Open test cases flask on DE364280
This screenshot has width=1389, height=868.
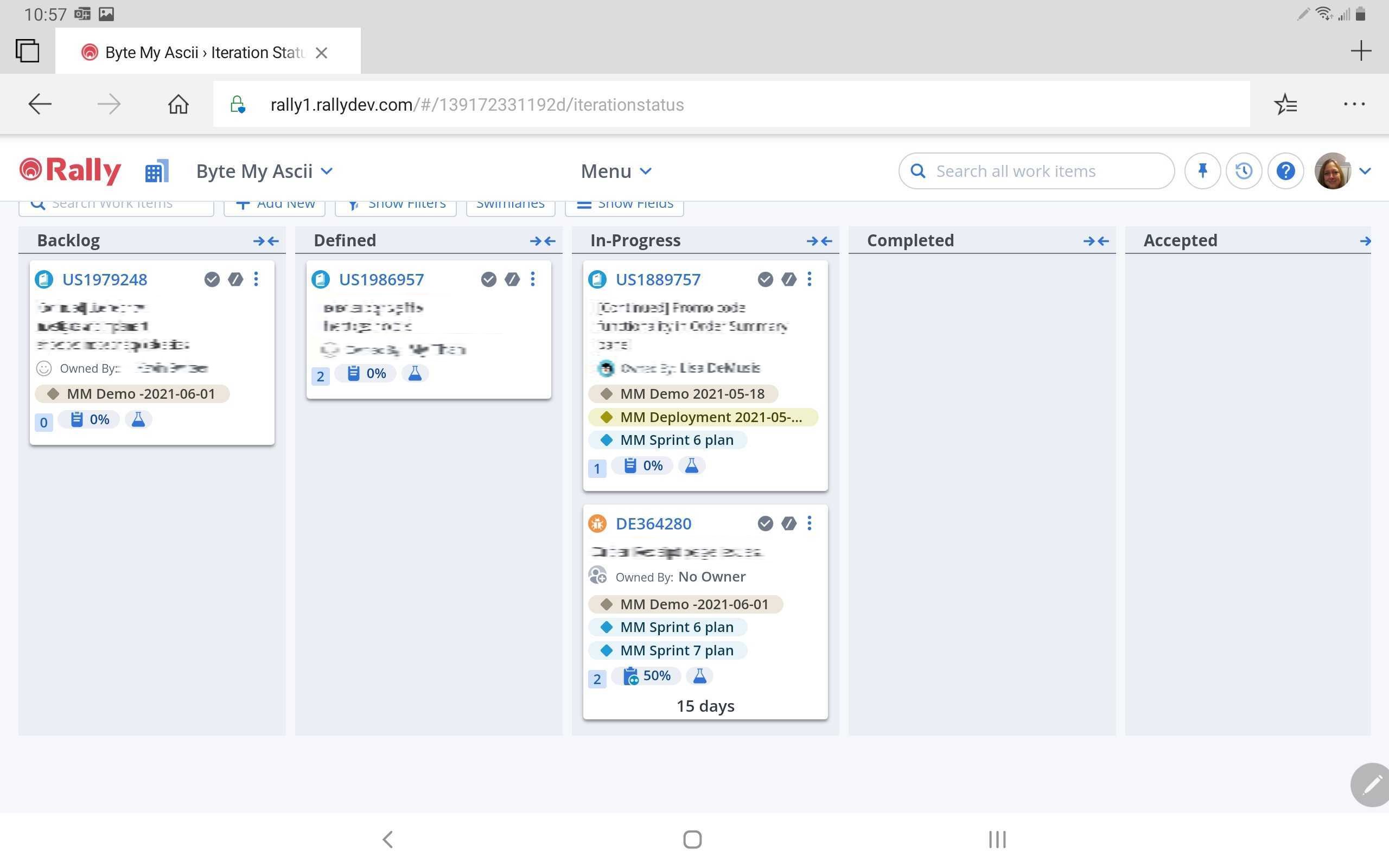coord(700,676)
